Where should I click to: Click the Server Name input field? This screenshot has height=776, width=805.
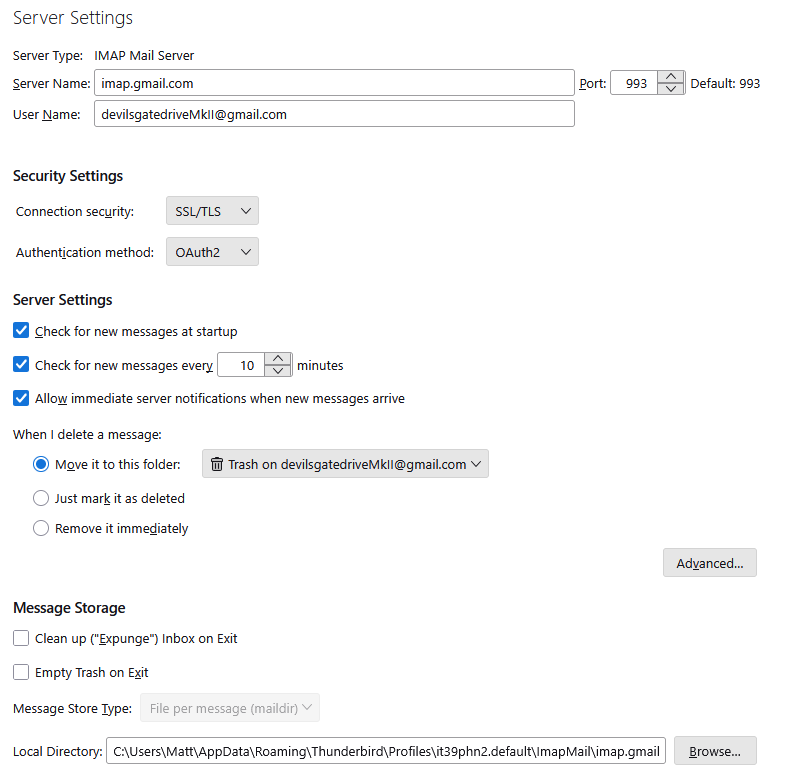(334, 83)
